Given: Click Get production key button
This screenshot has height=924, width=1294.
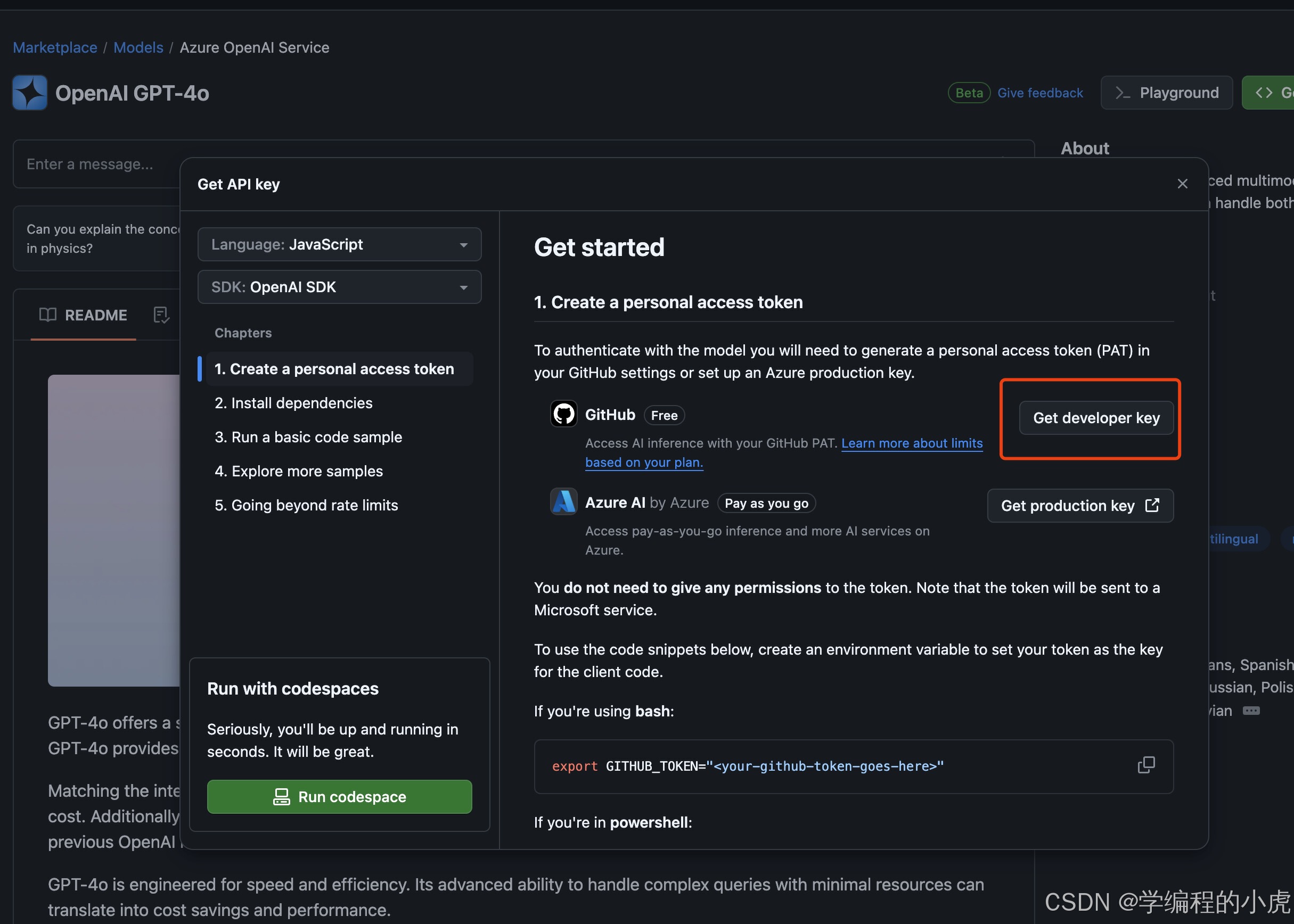Looking at the screenshot, I should [x=1080, y=506].
